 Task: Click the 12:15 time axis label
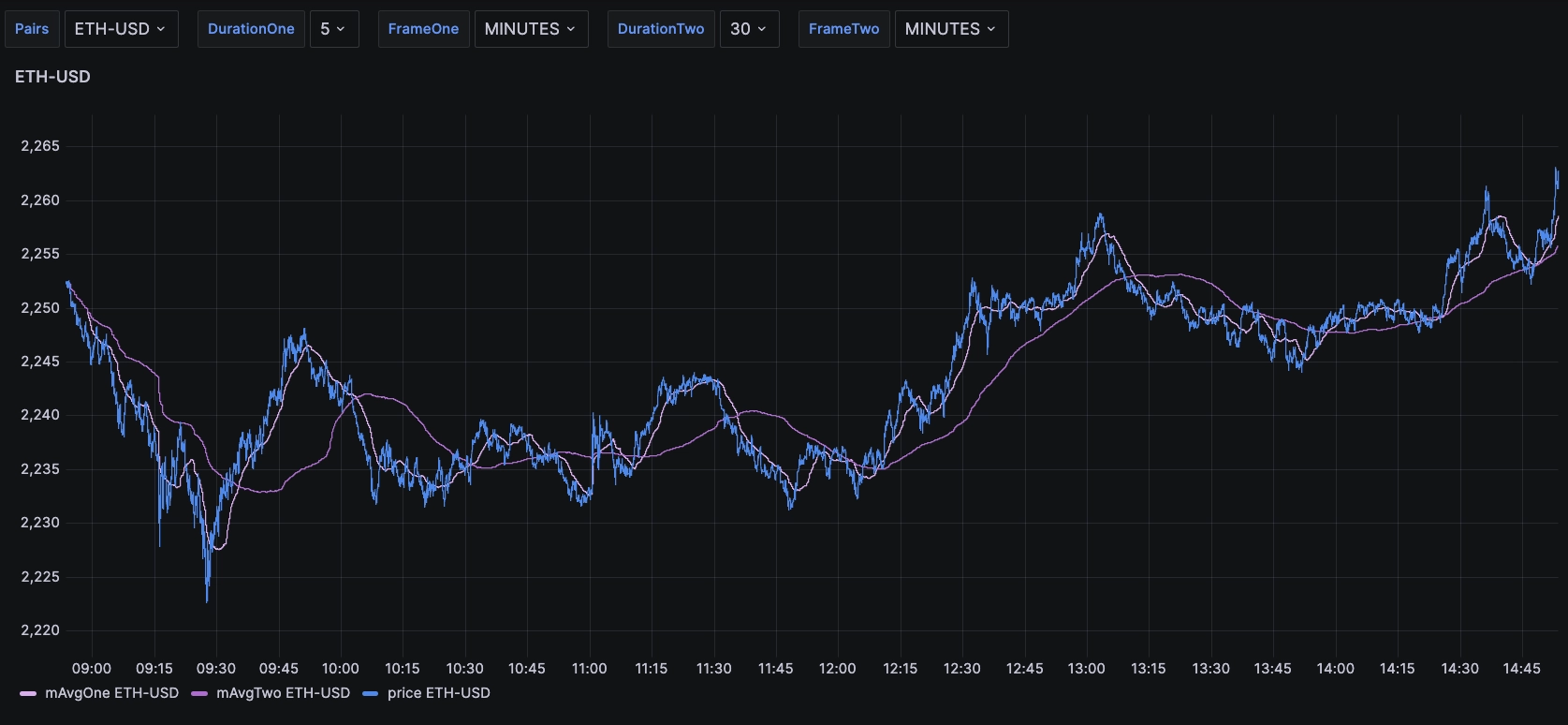point(901,669)
